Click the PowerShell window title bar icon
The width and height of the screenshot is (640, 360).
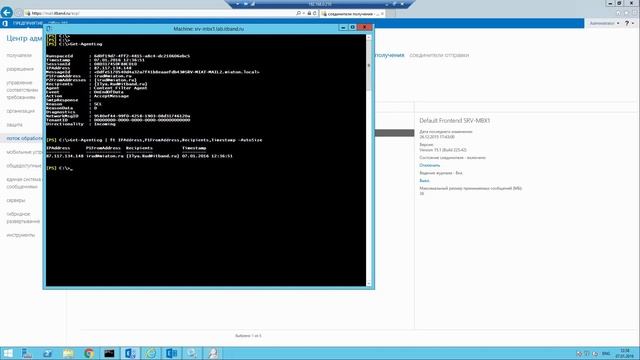click(49, 29)
